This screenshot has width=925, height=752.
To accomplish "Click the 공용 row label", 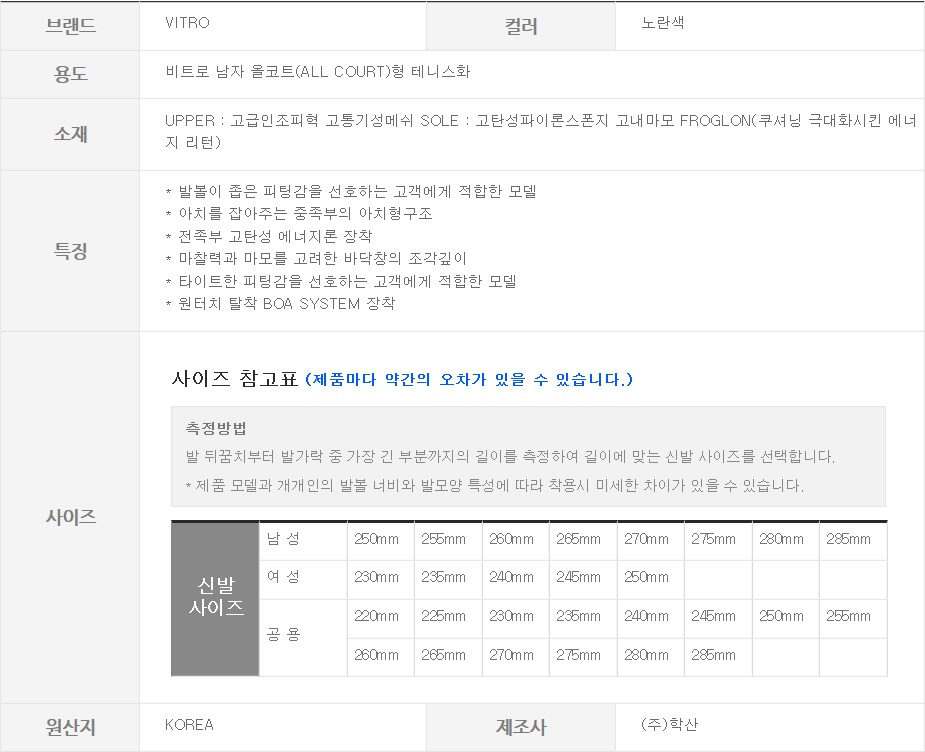I will [x=283, y=635].
